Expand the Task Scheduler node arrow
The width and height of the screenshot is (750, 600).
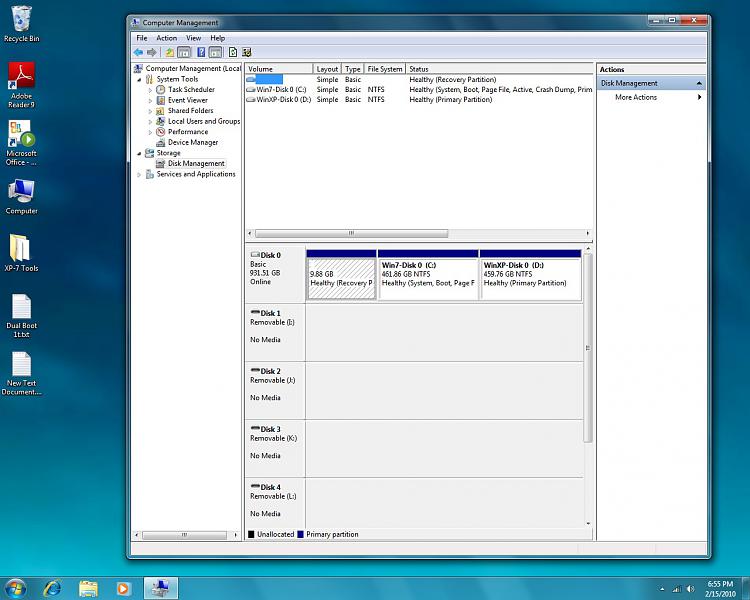pyautogui.click(x=150, y=90)
